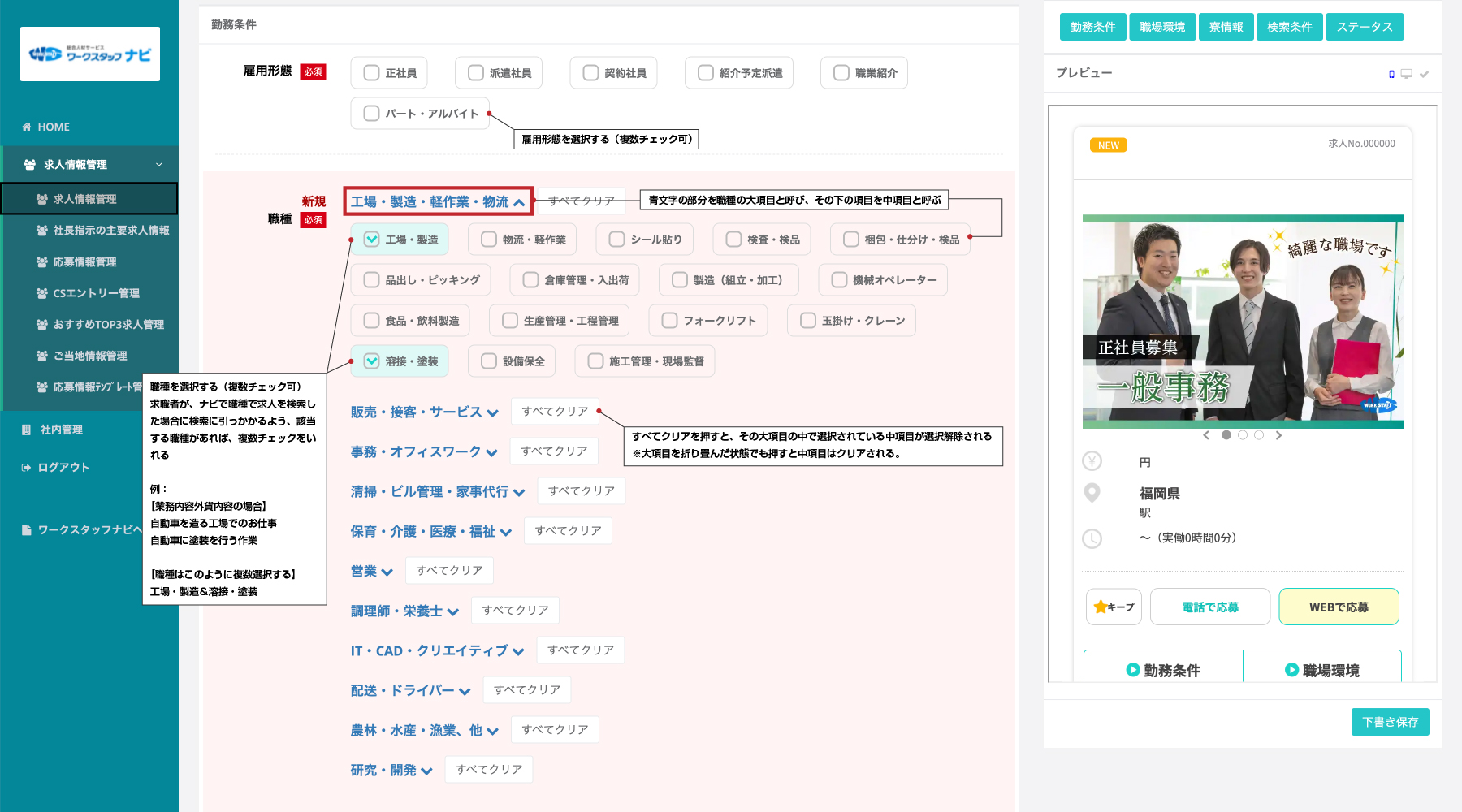The image size is (1462, 812).
Task: Switch preview to desktop monitor view icon
Action: pyautogui.click(x=1407, y=74)
